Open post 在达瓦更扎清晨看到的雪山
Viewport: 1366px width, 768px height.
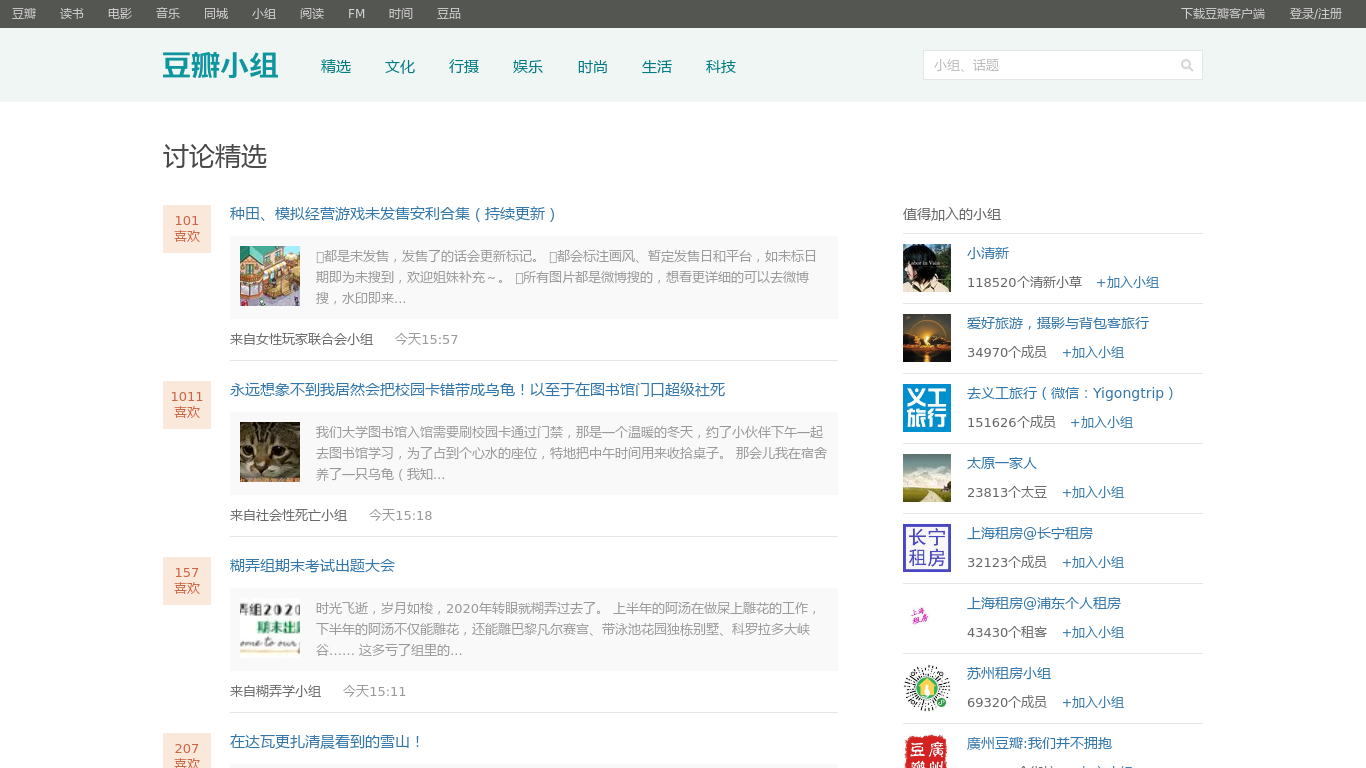pyautogui.click(x=327, y=742)
